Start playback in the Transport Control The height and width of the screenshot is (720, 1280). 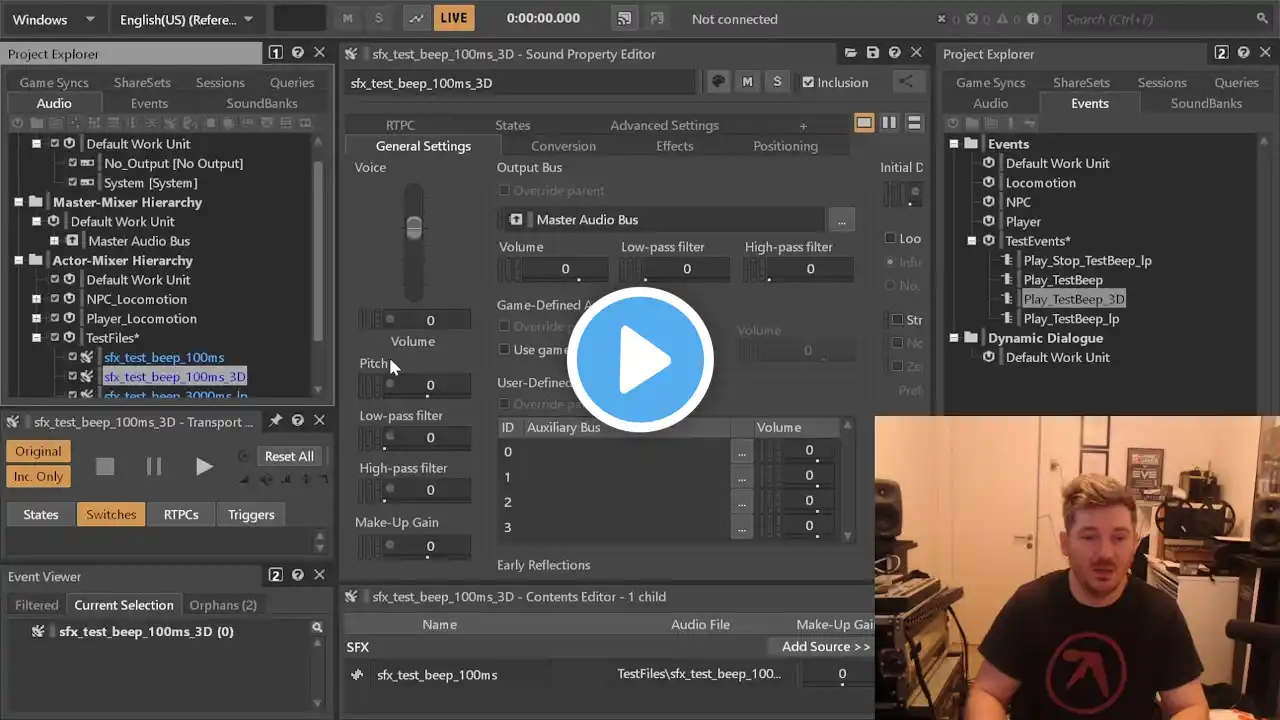pyautogui.click(x=204, y=466)
